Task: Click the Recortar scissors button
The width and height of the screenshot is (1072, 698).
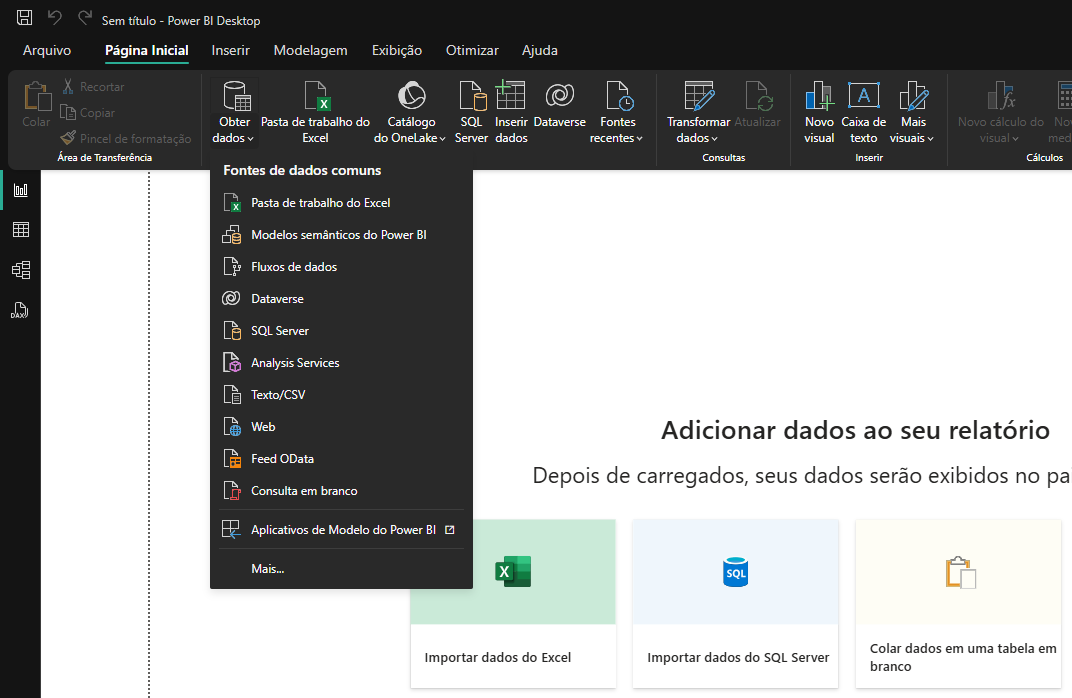Action: click(93, 87)
